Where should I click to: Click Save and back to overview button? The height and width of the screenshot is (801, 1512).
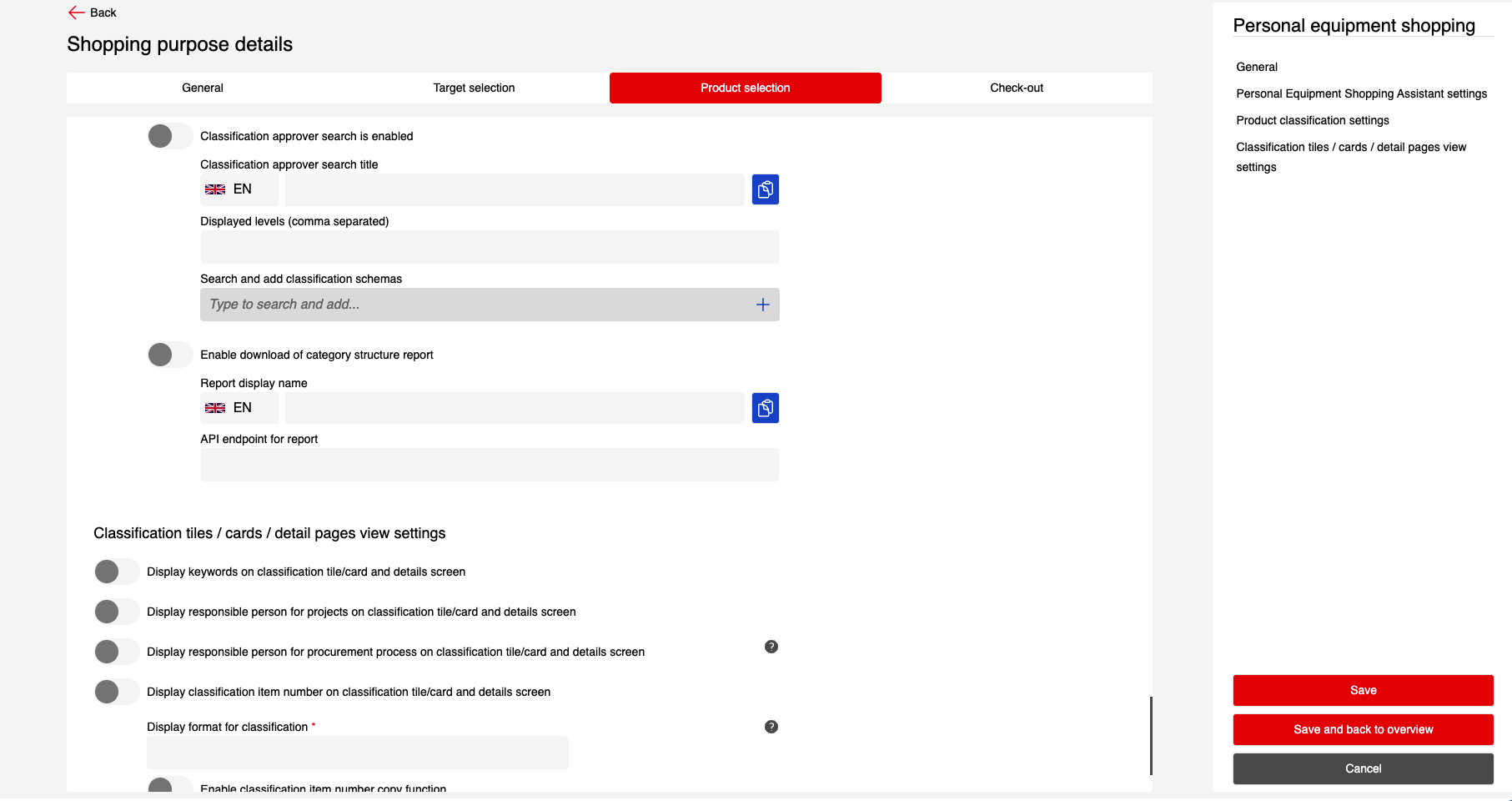[x=1363, y=729]
